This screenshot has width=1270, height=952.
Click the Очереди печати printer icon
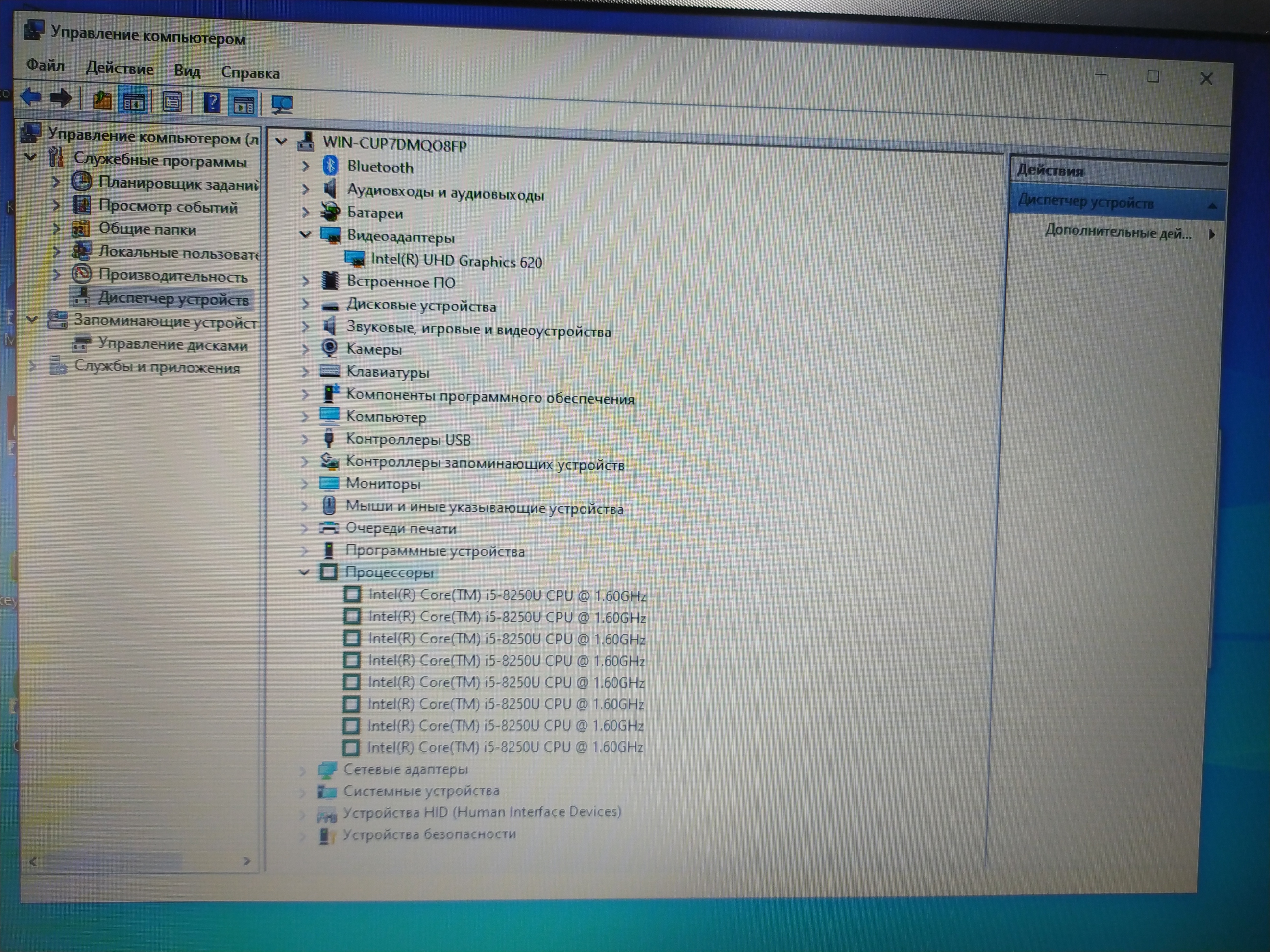pyautogui.click(x=329, y=527)
